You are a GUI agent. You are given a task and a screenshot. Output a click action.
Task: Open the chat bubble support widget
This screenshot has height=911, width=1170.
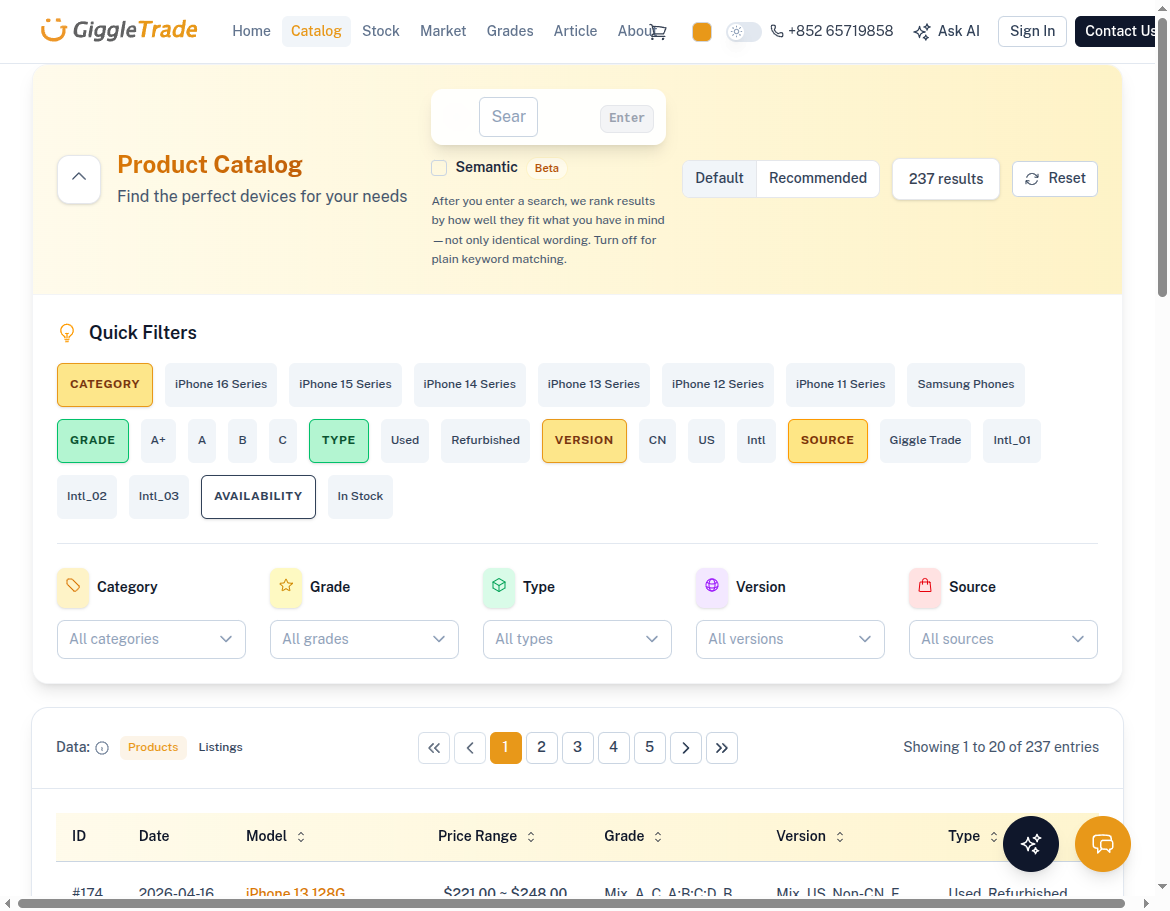point(1102,844)
